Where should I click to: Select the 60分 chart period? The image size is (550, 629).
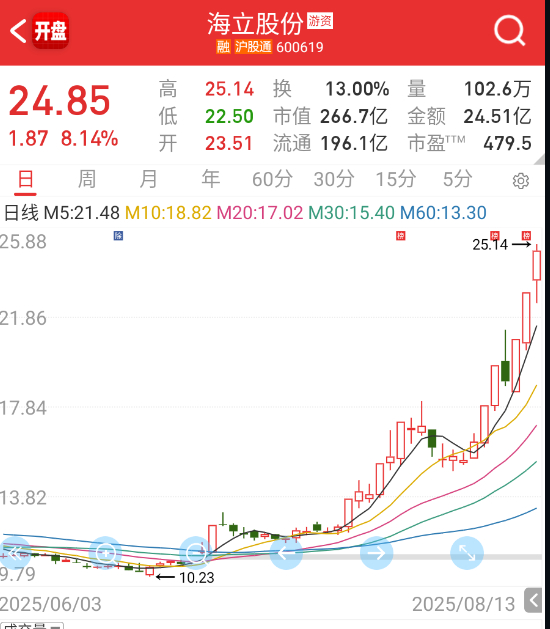tap(272, 179)
